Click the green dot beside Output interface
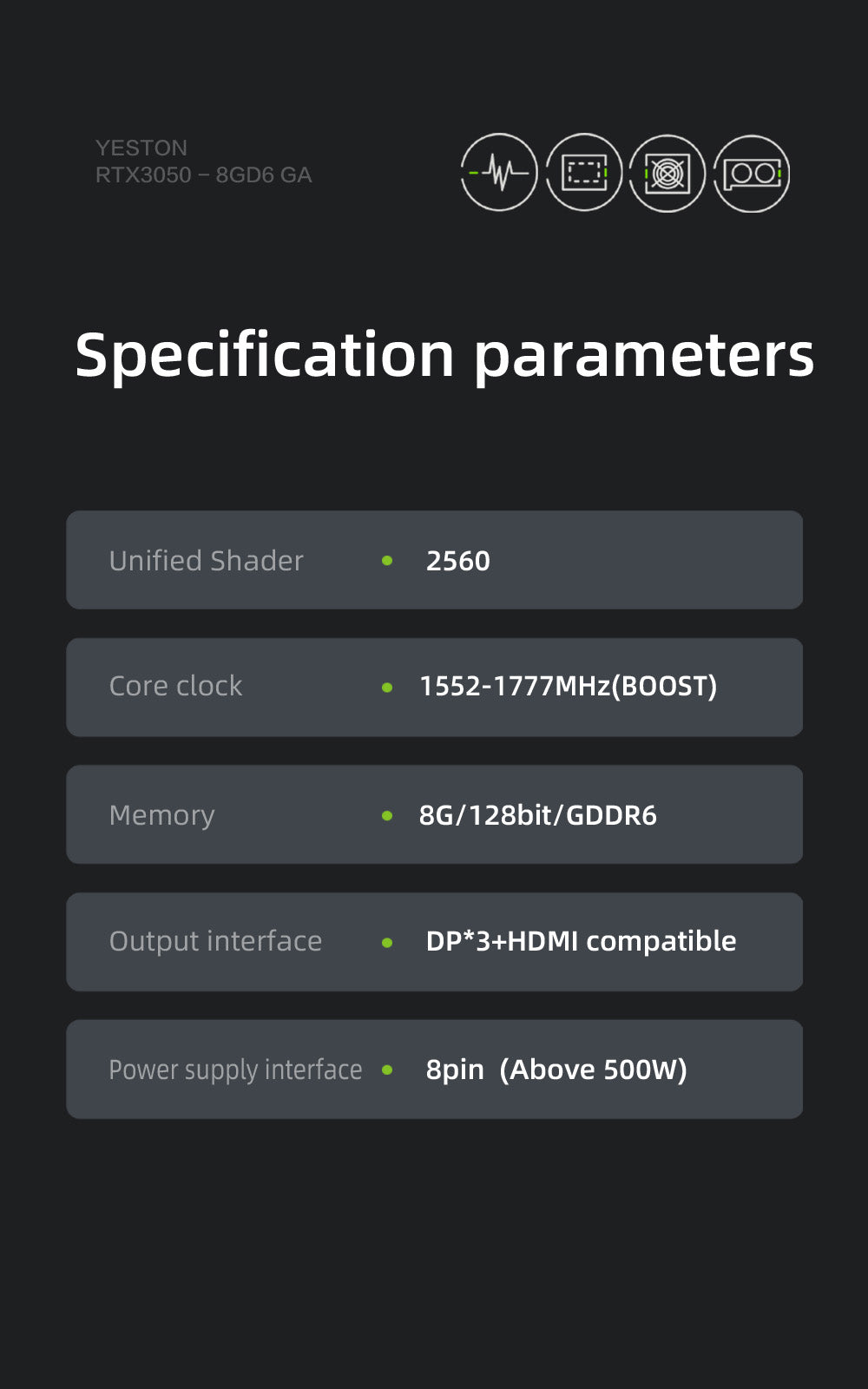 coord(387,943)
